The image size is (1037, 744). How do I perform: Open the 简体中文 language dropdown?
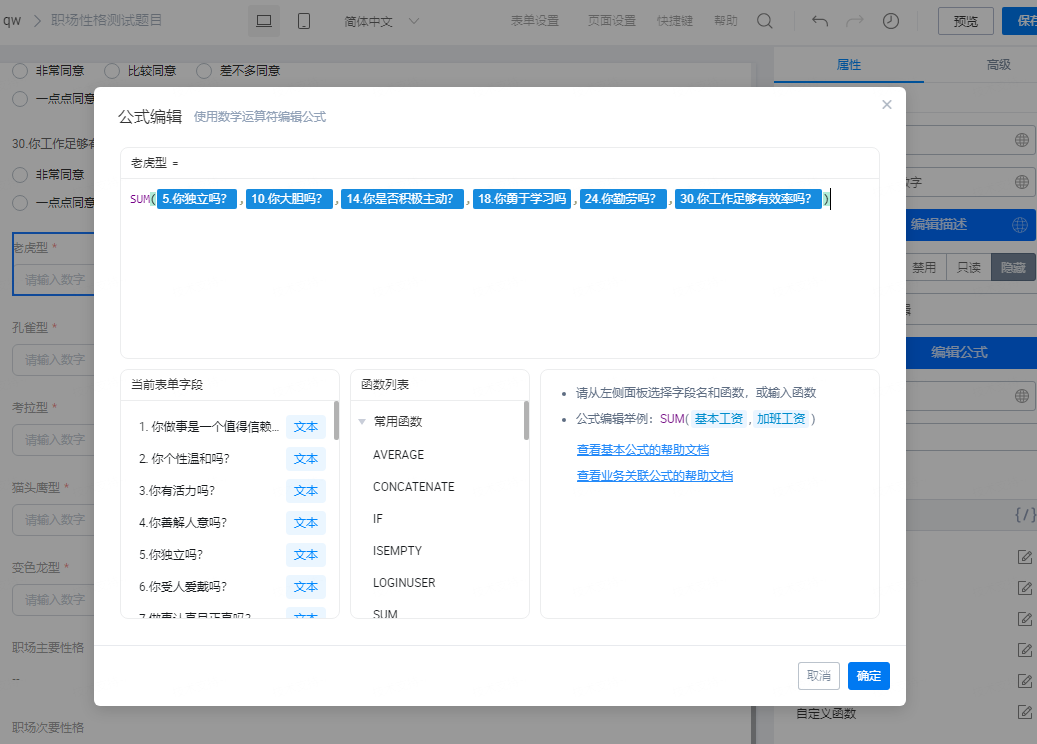[382, 21]
